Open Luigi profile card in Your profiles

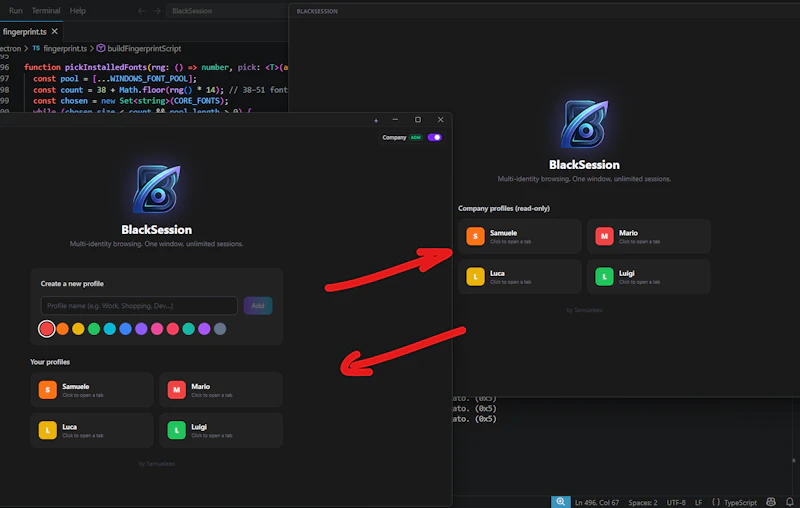220,430
